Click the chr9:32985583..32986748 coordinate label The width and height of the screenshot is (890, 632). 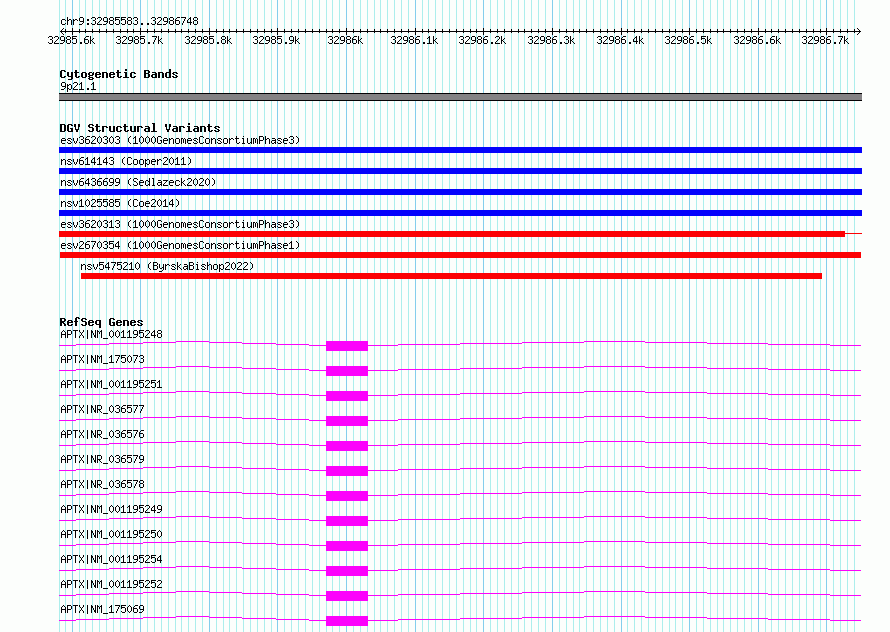(x=129, y=22)
